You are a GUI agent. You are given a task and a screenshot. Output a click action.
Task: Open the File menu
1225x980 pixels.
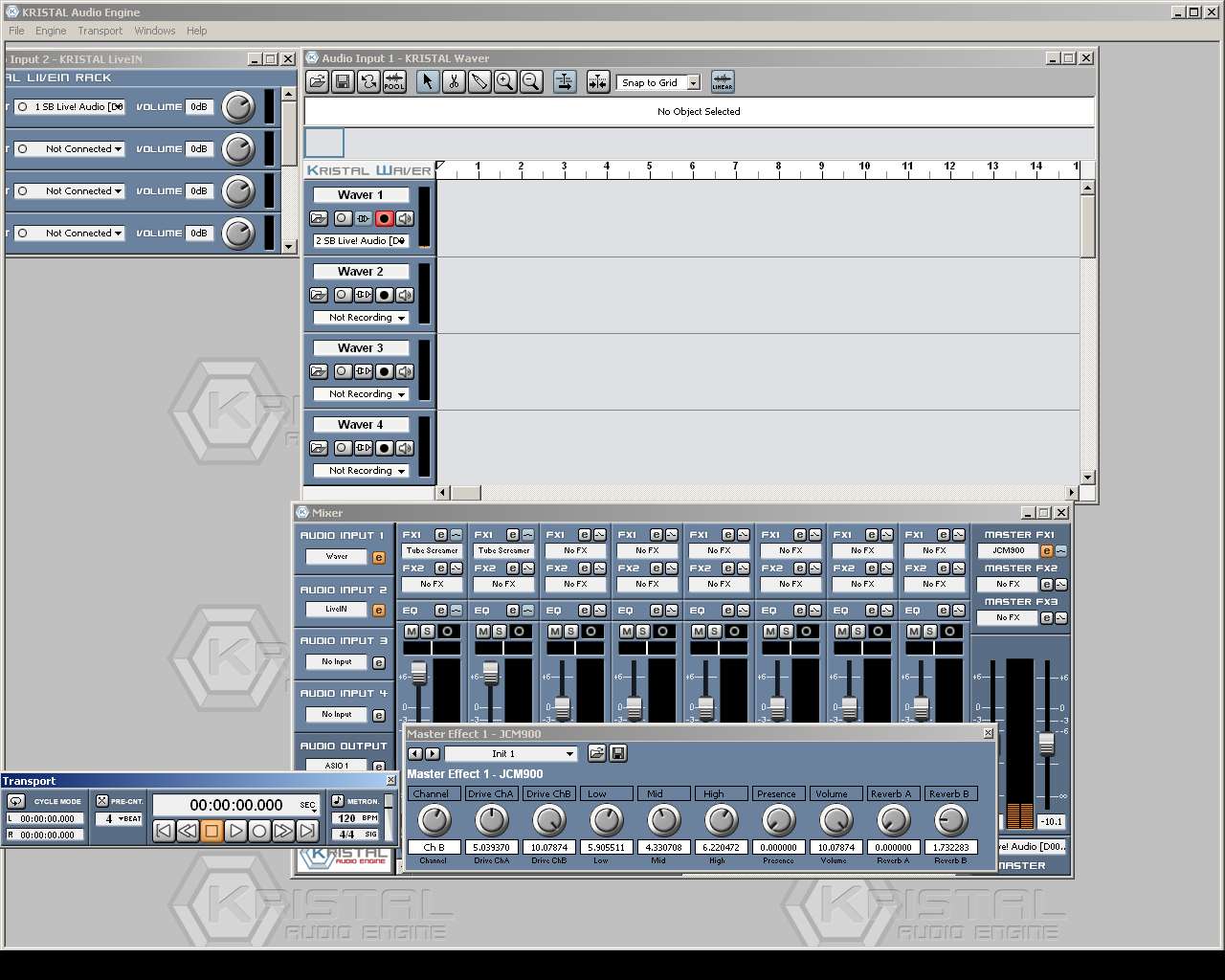click(16, 31)
